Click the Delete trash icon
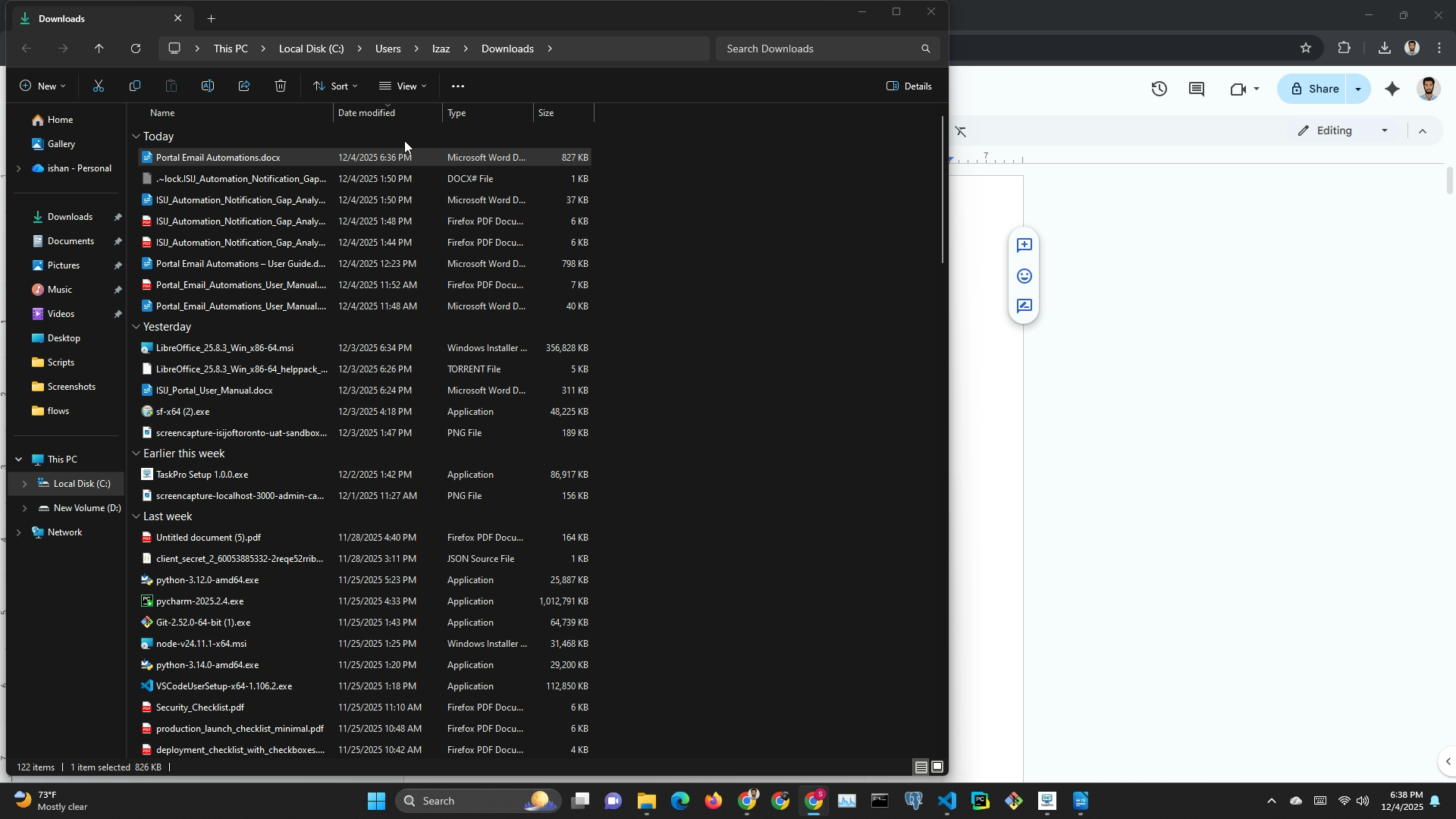This screenshot has height=819, width=1456. click(x=281, y=86)
